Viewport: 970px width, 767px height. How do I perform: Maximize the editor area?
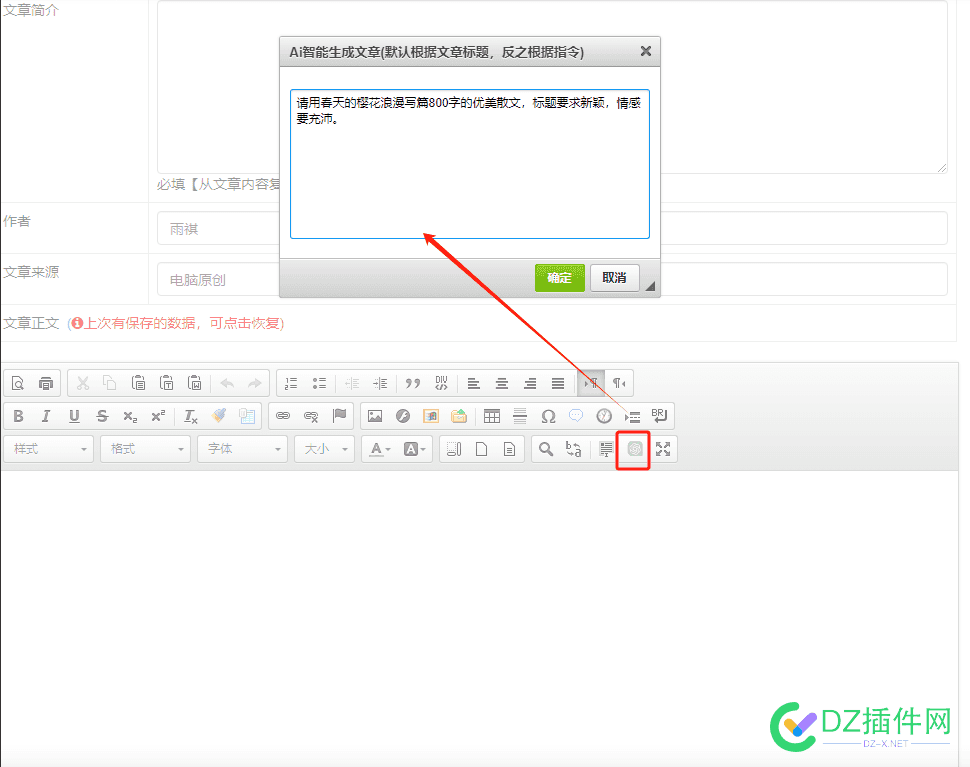(x=663, y=449)
